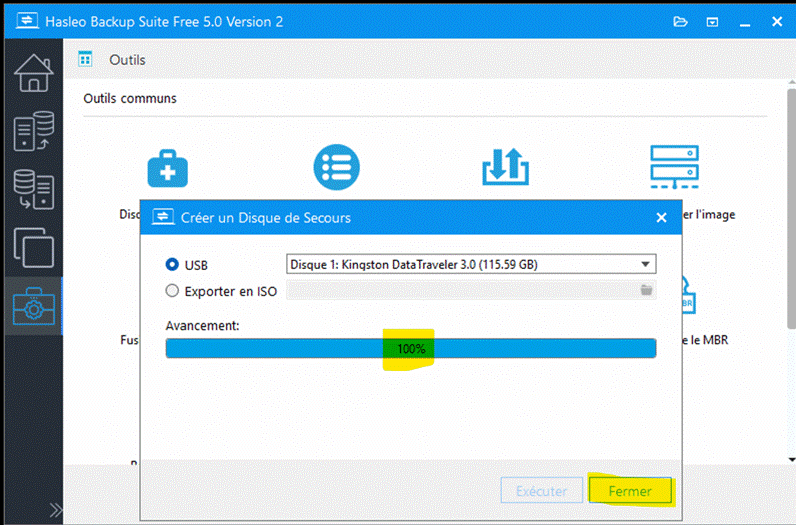Open the Home page in sidebar
The height and width of the screenshot is (525, 796).
coord(34,73)
